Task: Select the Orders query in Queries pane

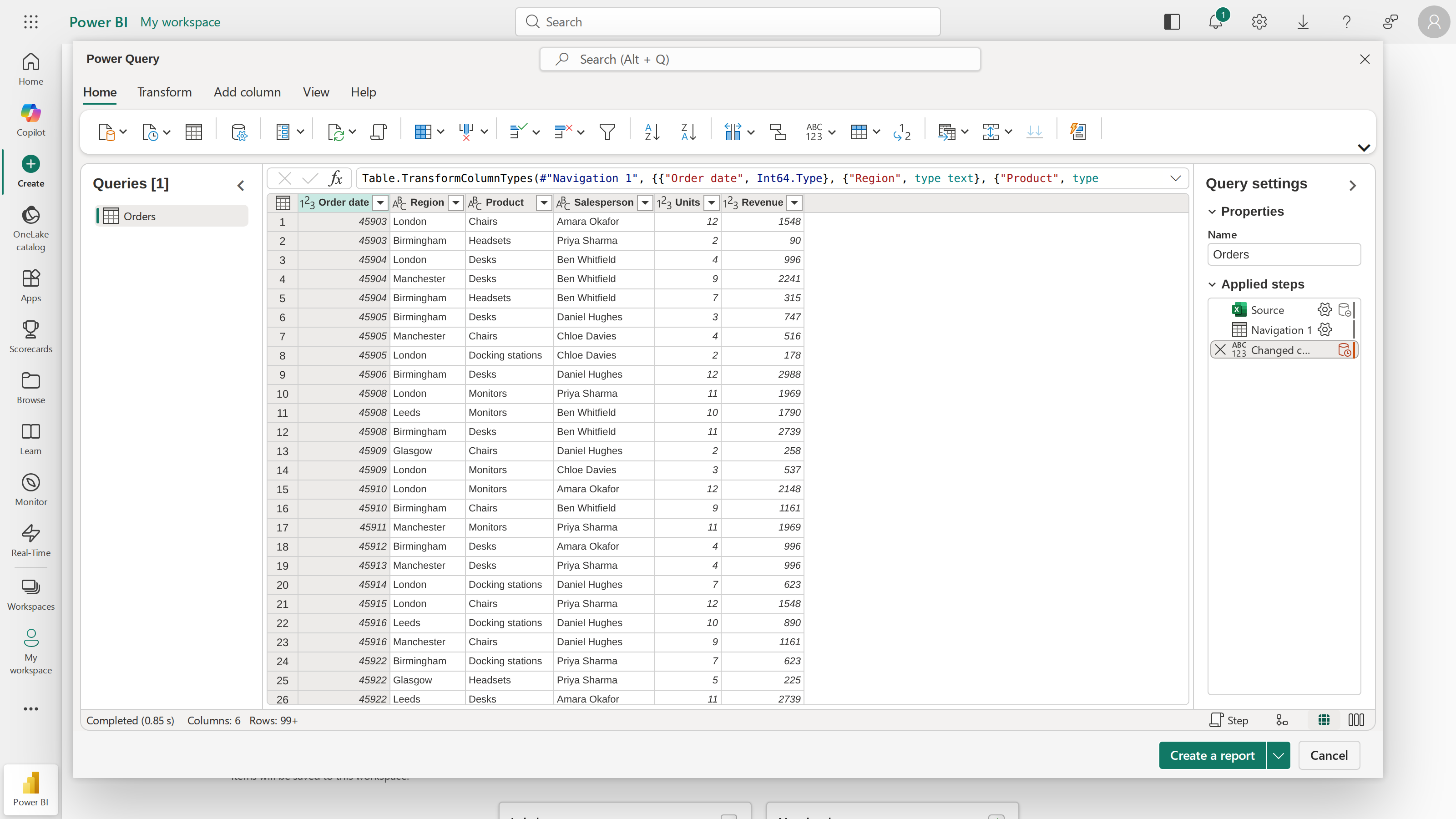Action: pyautogui.click(x=172, y=216)
